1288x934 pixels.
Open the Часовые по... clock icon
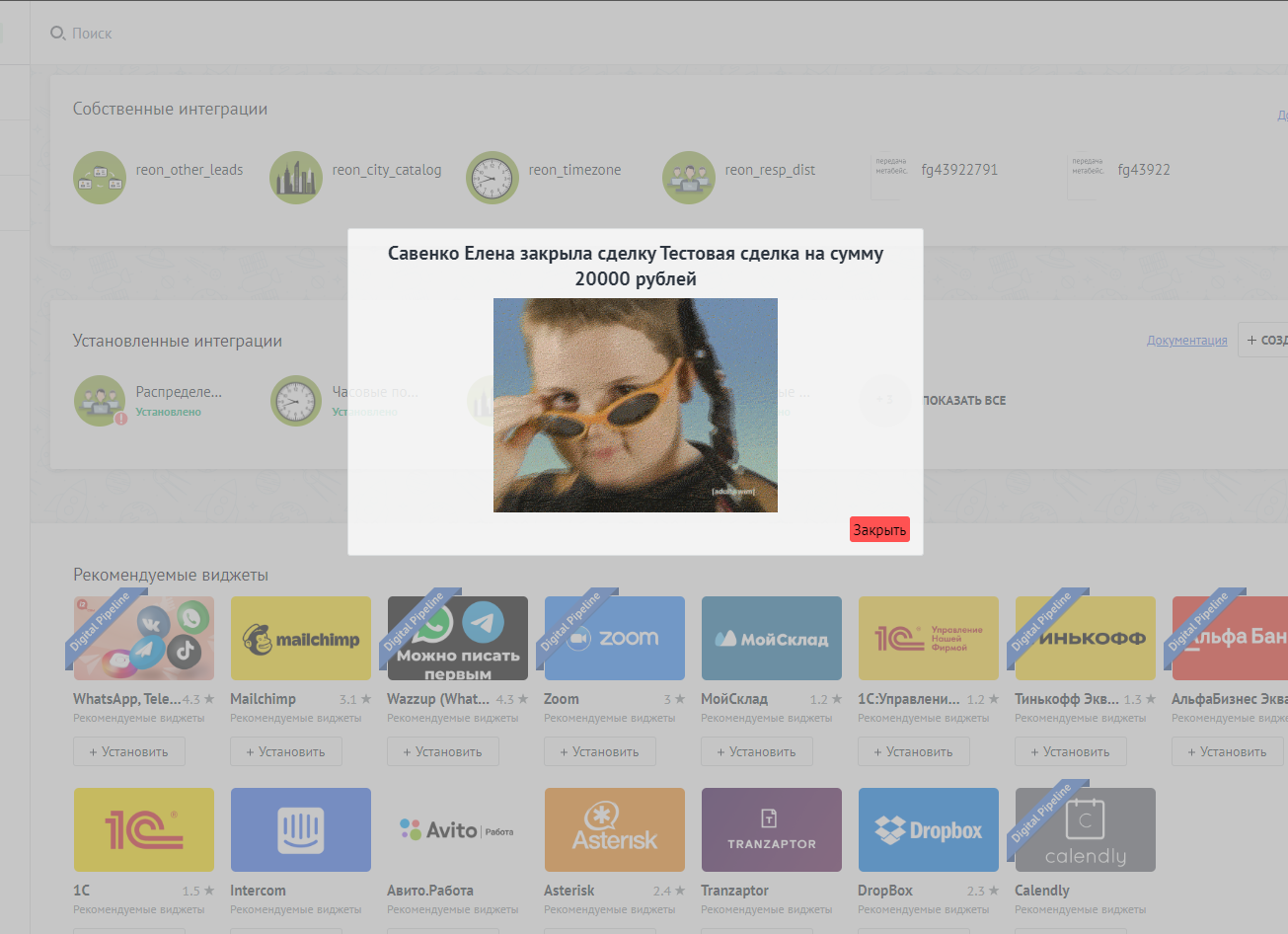[296, 401]
